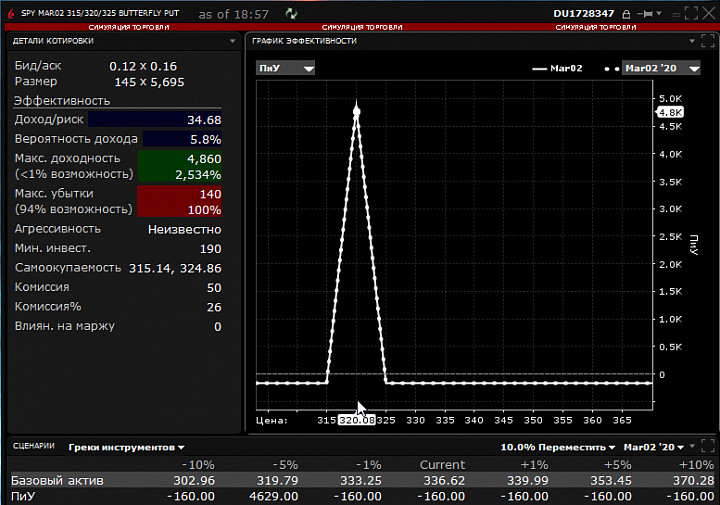Click the Бид/аск value 0.12 x 0.16
Viewport: 720px width, 505px height.
pos(143,67)
